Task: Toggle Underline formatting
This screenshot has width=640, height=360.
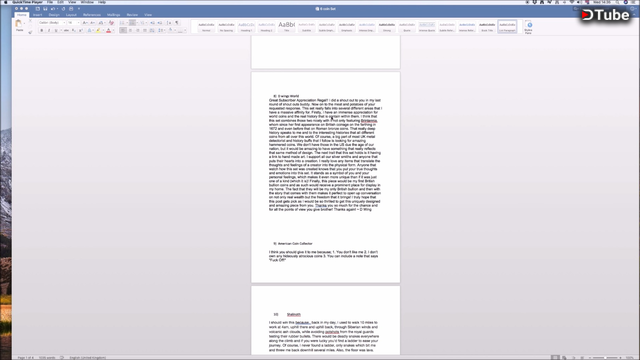Action: (x=56, y=31)
